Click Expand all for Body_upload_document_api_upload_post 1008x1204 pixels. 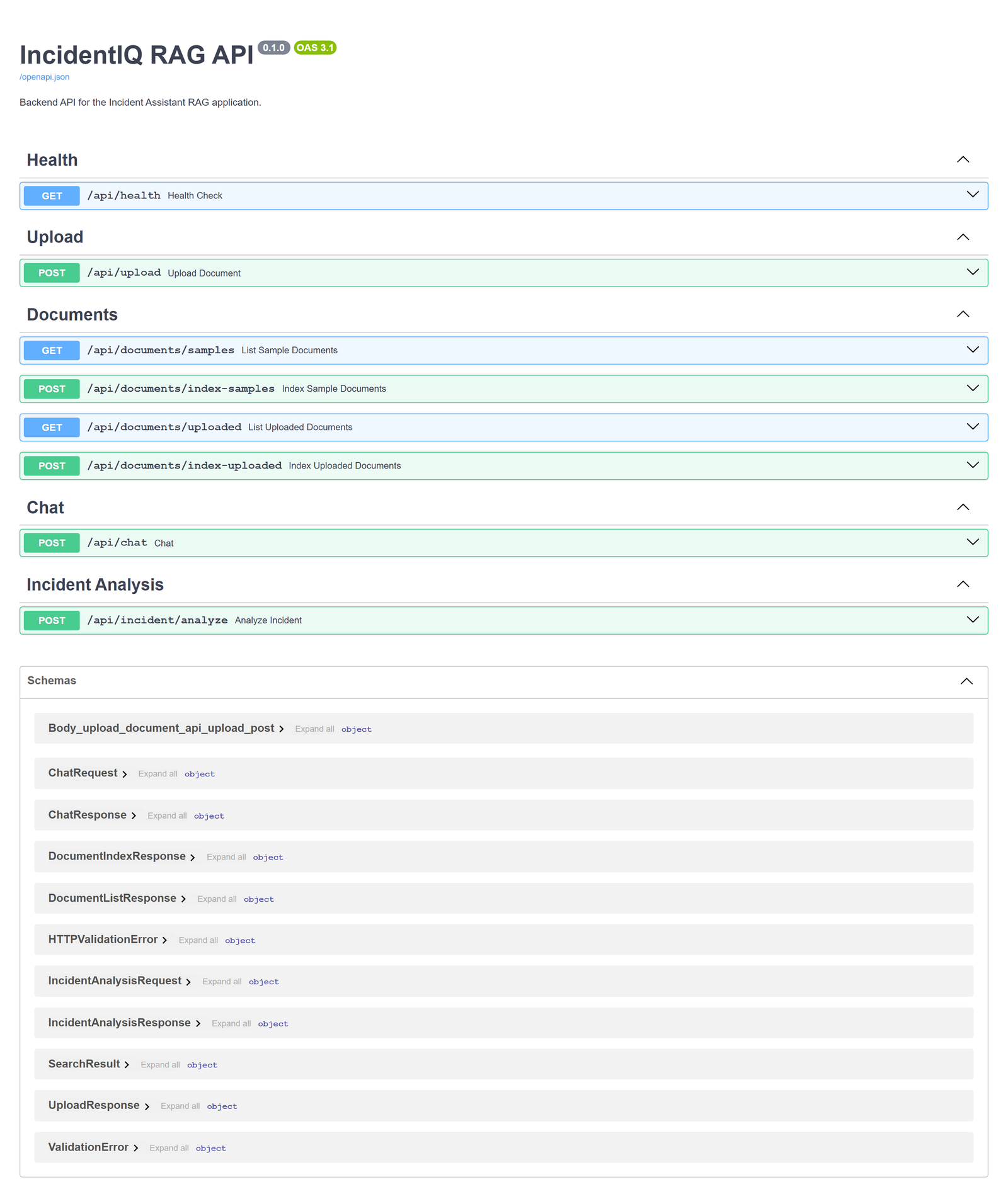tap(314, 729)
